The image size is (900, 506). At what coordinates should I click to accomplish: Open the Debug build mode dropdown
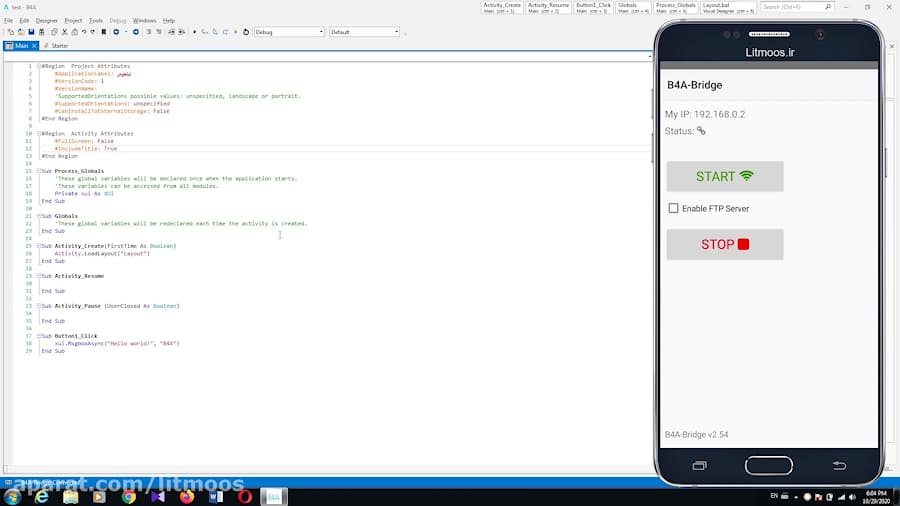pyautogui.click(x=288, y=32)
